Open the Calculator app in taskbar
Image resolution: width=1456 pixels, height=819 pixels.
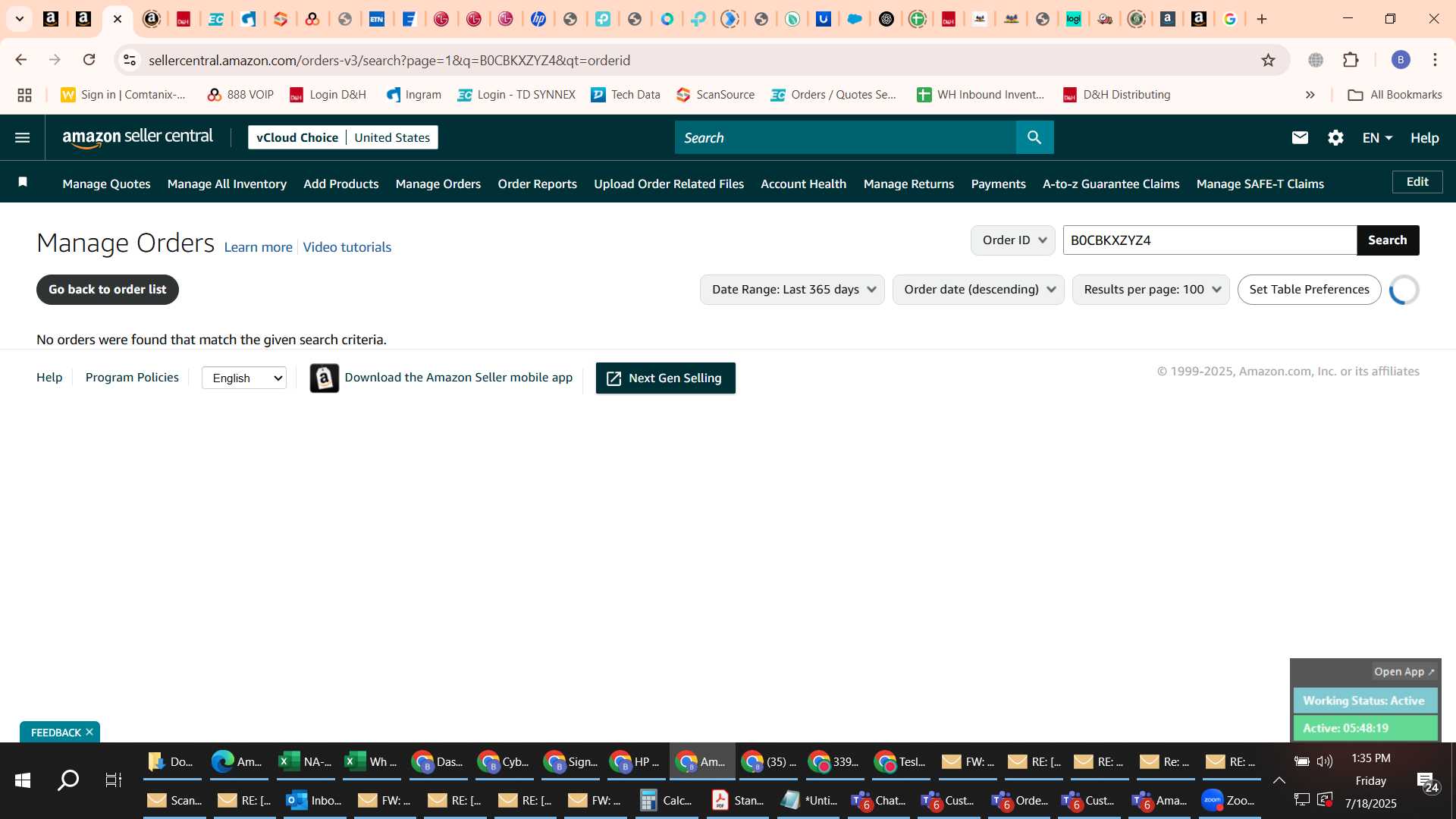pyautogui.click(x=666, y=800)
